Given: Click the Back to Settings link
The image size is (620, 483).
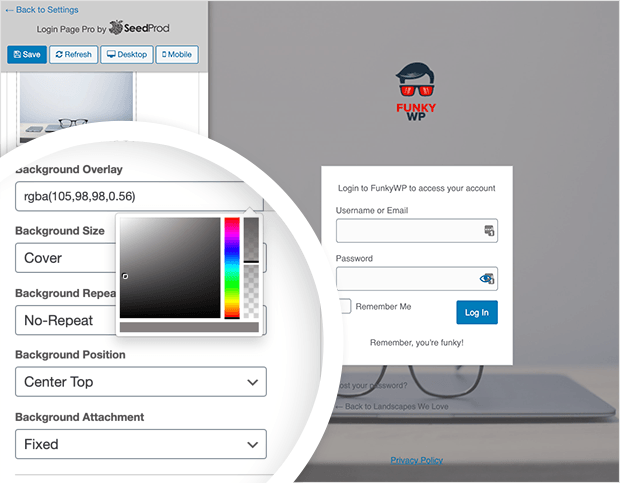Looking at the screenshot, I should pos(42,10).
